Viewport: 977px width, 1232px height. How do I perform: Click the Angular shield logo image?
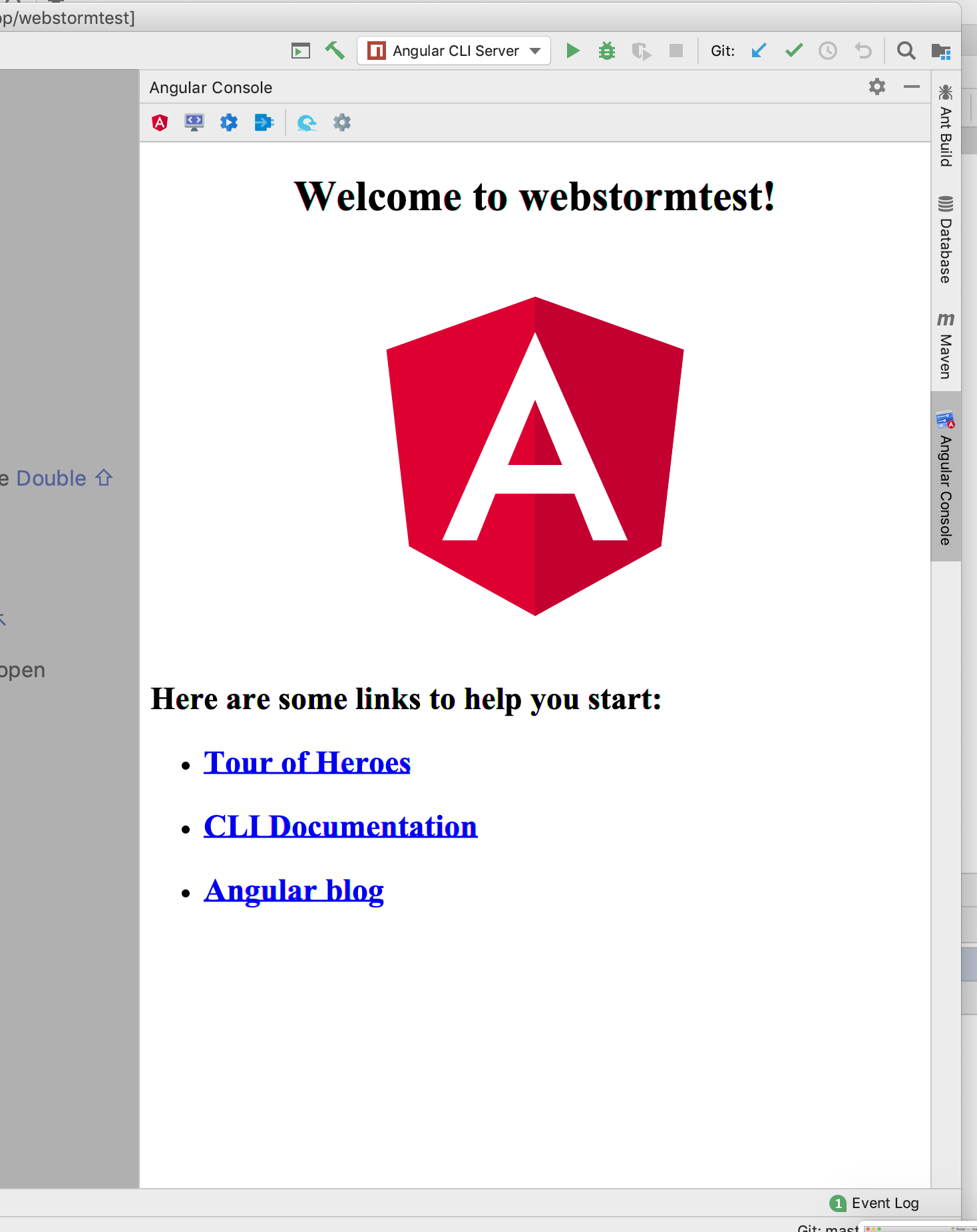point(535,456)
